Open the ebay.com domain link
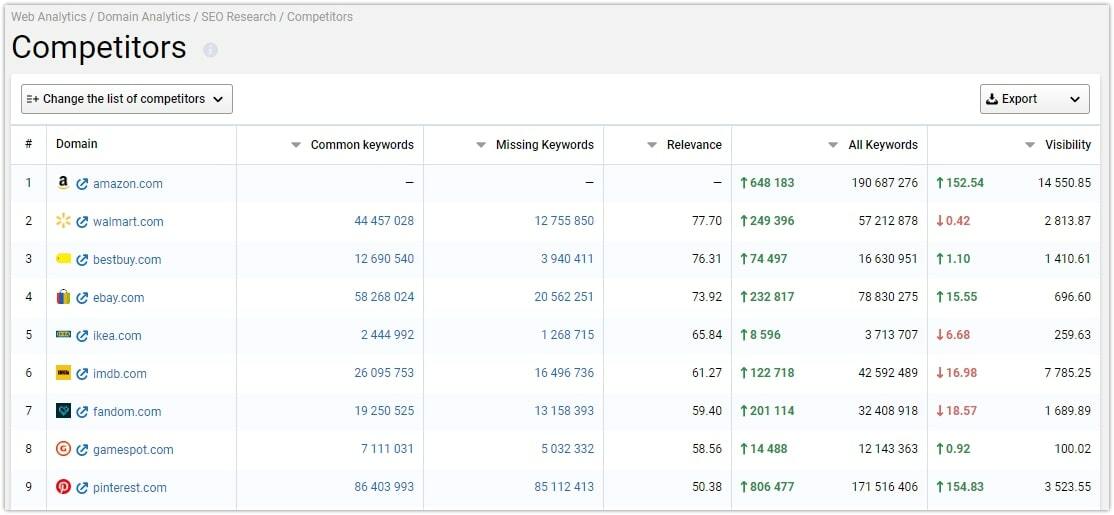The image size is (1114, 515). tap(119, 298)
